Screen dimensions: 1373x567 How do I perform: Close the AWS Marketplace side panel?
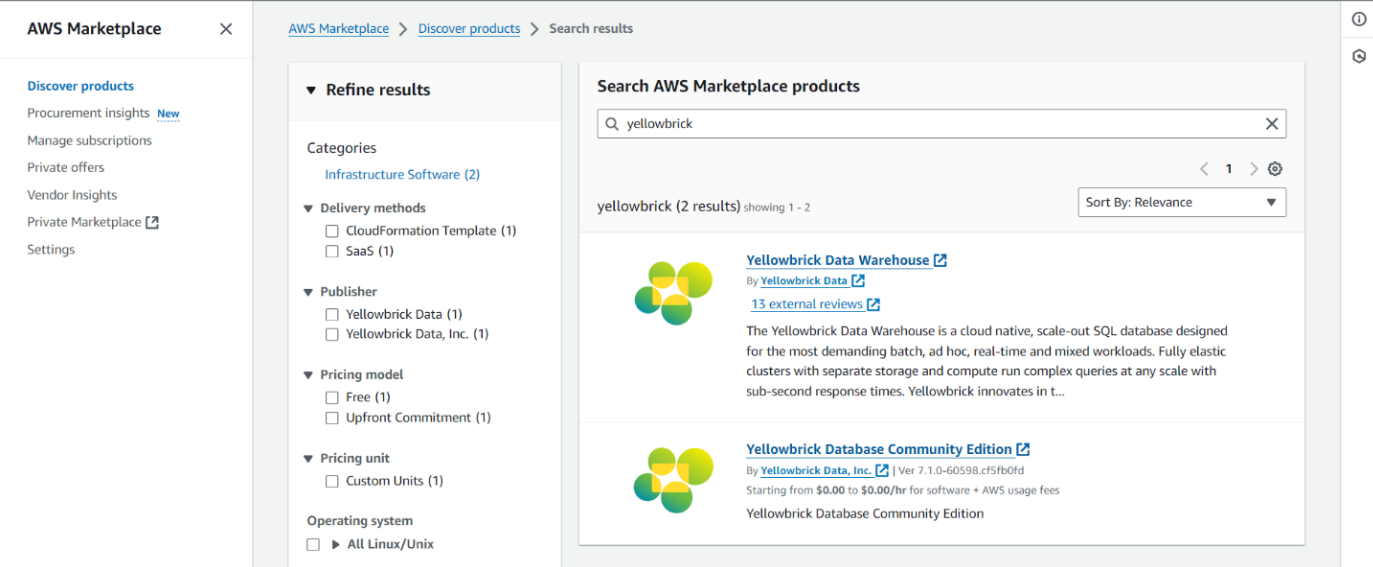(x=226, y=29)
